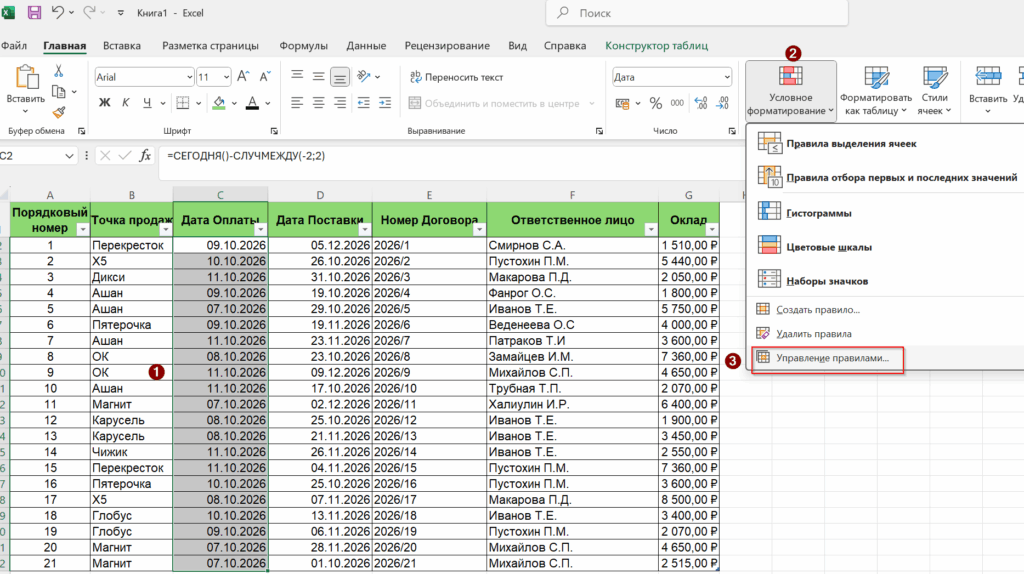Screen dimensions: 1024x574
Task: Decrease indent icon
Action: 364,103
